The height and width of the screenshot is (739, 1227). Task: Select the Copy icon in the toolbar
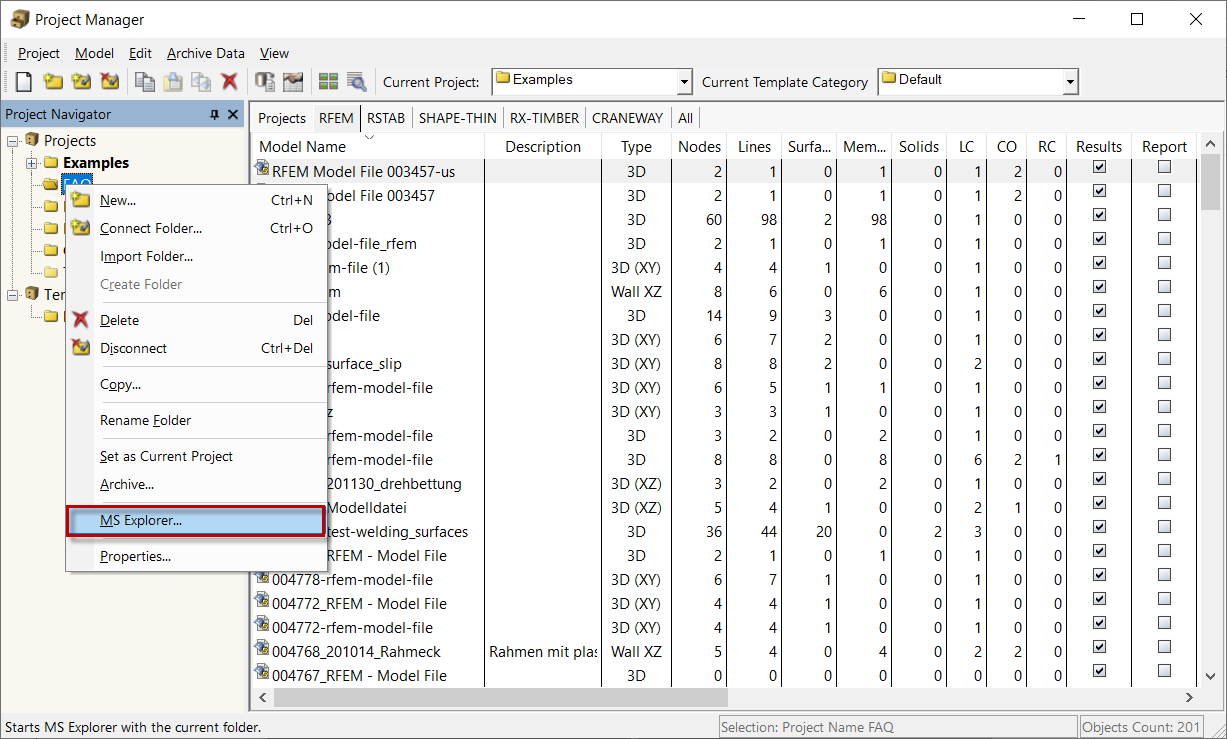point(145,81)
